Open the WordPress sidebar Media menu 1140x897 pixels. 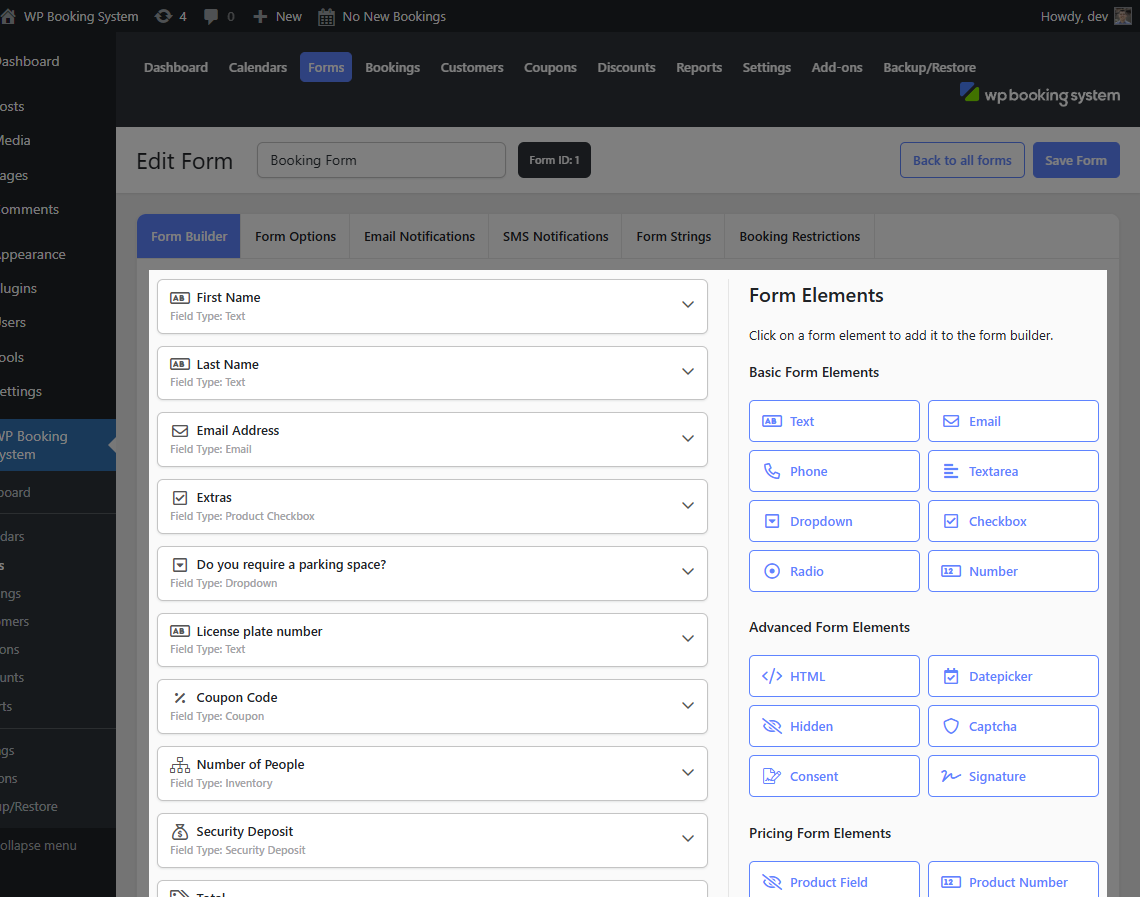click(15, 140)
